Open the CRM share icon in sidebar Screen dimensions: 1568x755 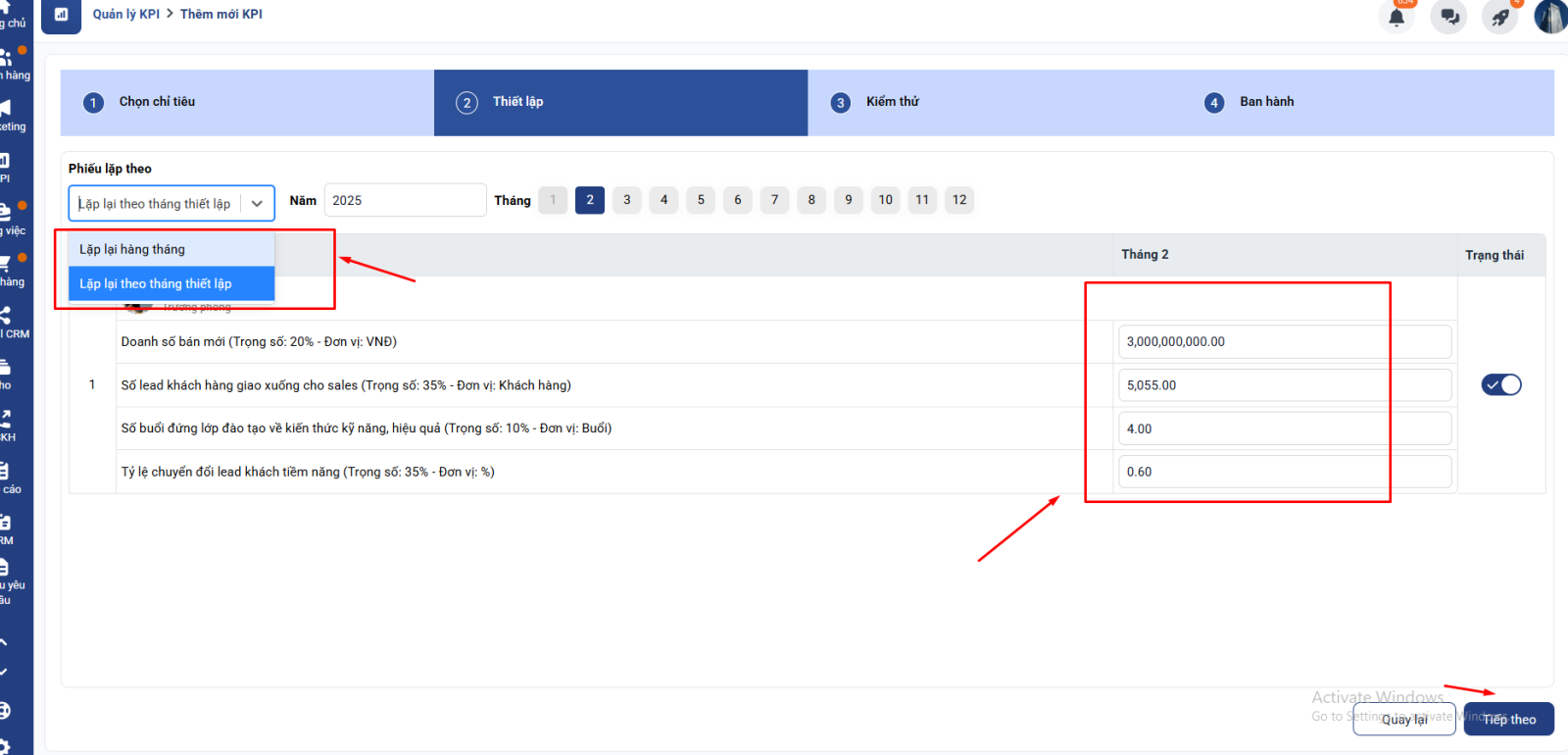point(6,316)
